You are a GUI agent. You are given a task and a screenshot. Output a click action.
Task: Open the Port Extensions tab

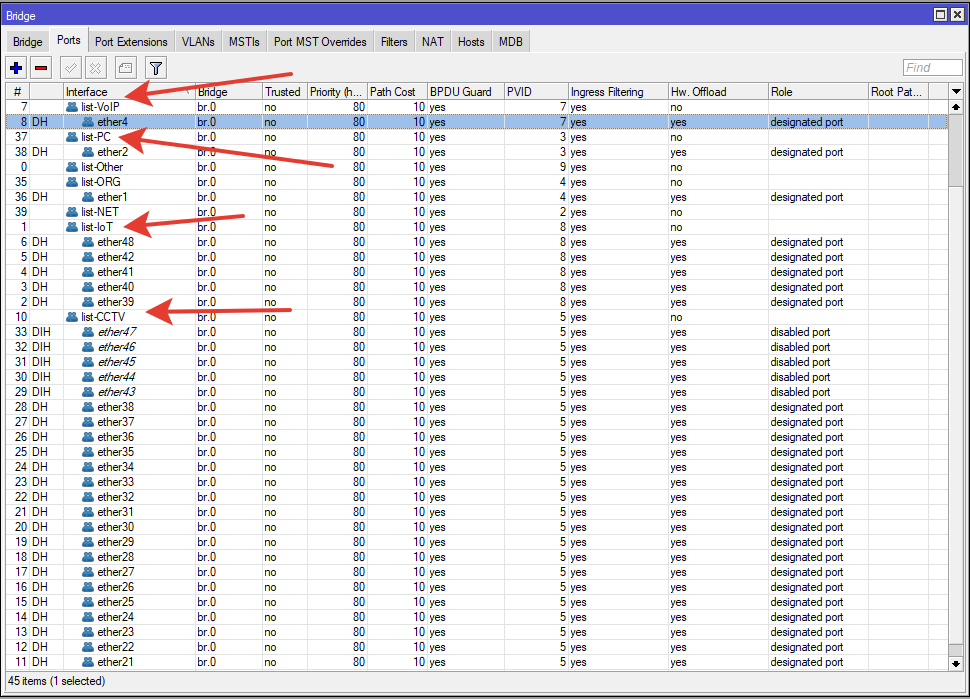point(131,42)
